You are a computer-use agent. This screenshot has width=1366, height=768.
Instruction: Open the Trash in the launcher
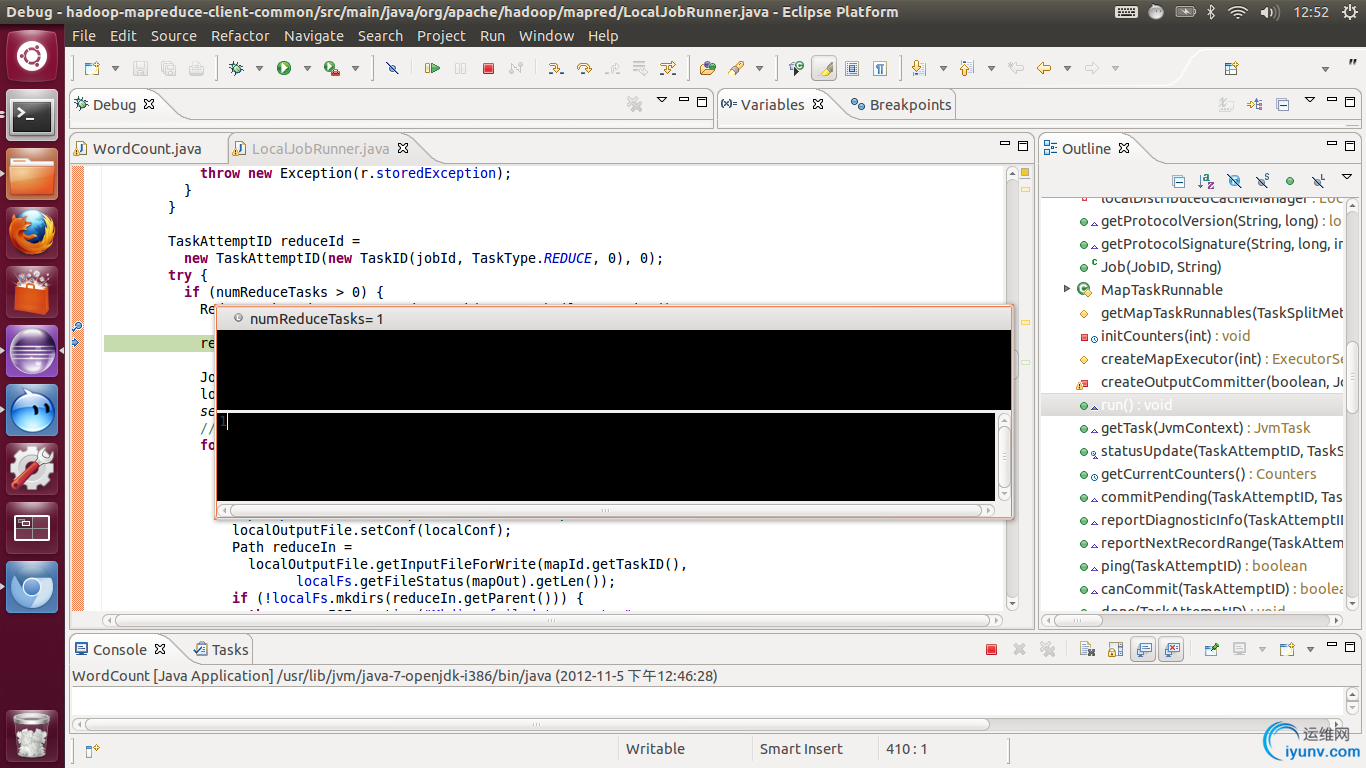click(x=32, y=734)
